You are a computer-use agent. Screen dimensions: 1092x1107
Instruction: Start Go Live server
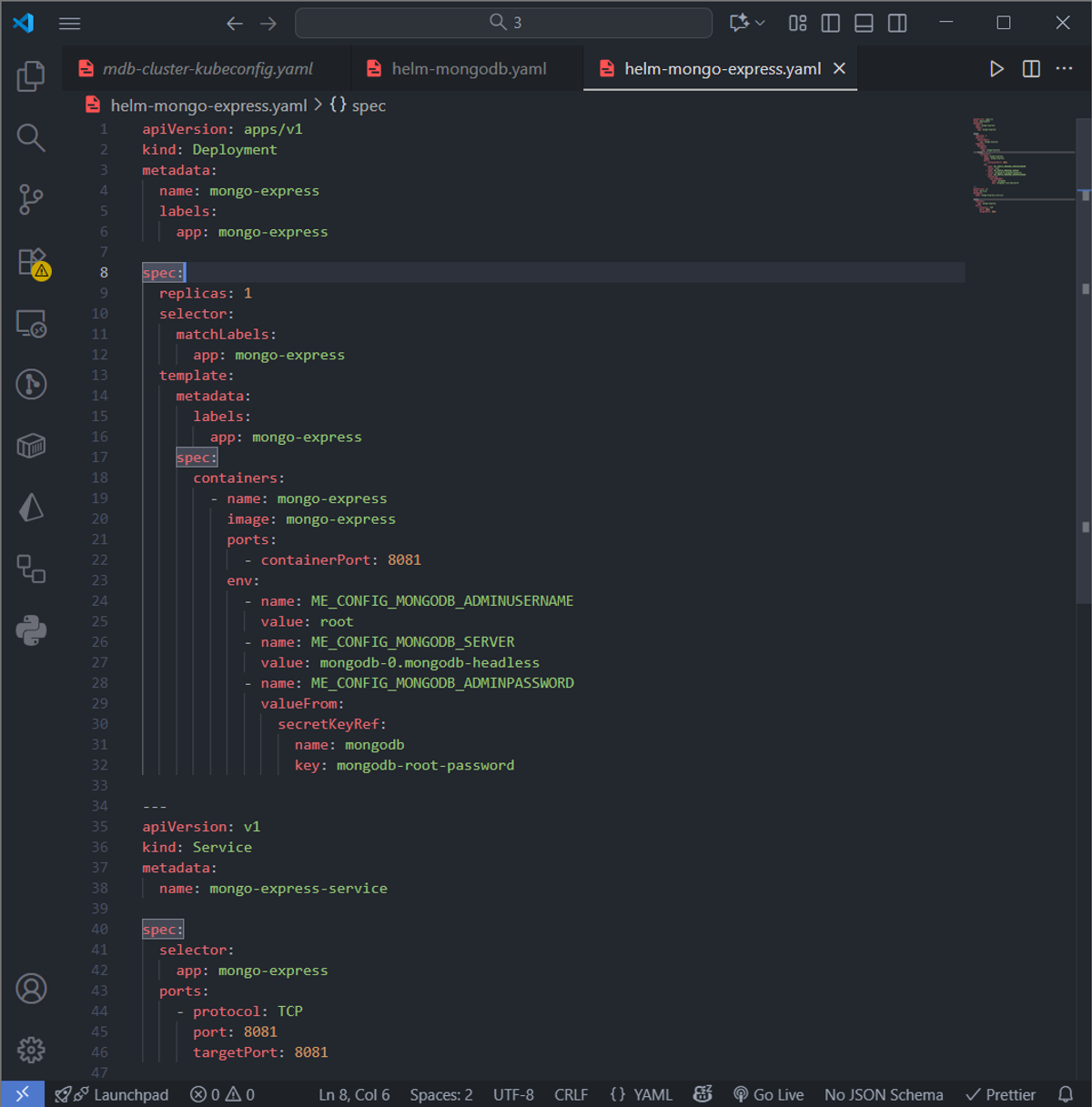click(x=769, y=1094)
